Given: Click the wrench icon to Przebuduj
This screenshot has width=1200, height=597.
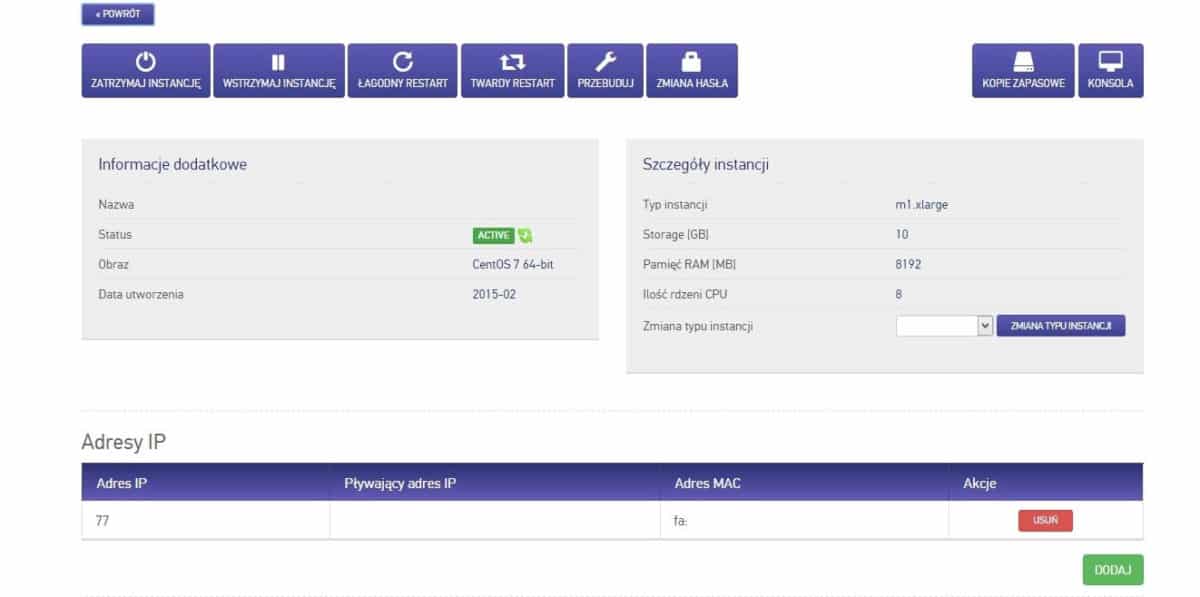Looking at the screenshot, I should click(606, 62).
